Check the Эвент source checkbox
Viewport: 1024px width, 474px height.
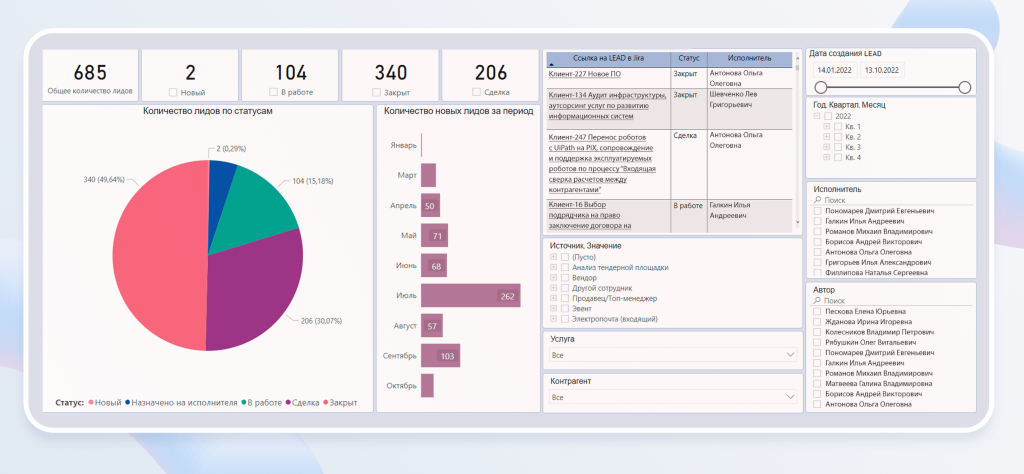click(566, 308)
